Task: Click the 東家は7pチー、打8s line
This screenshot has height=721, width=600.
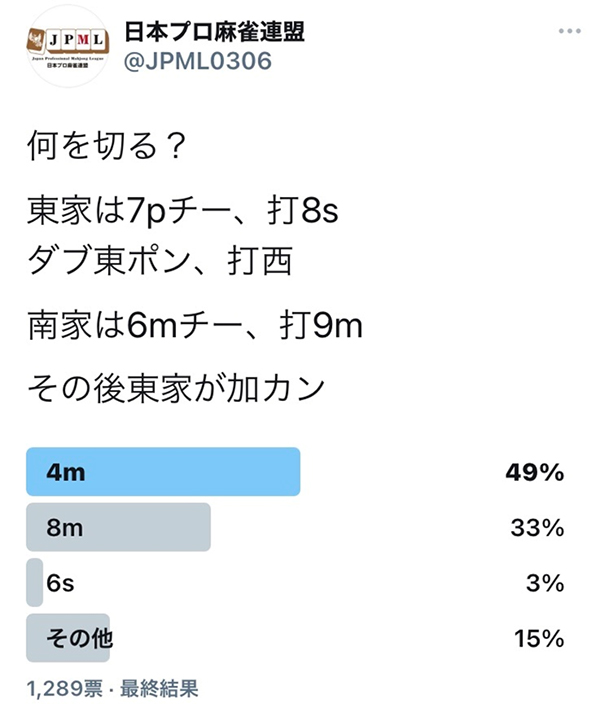Action: click(x=183, y=211)
